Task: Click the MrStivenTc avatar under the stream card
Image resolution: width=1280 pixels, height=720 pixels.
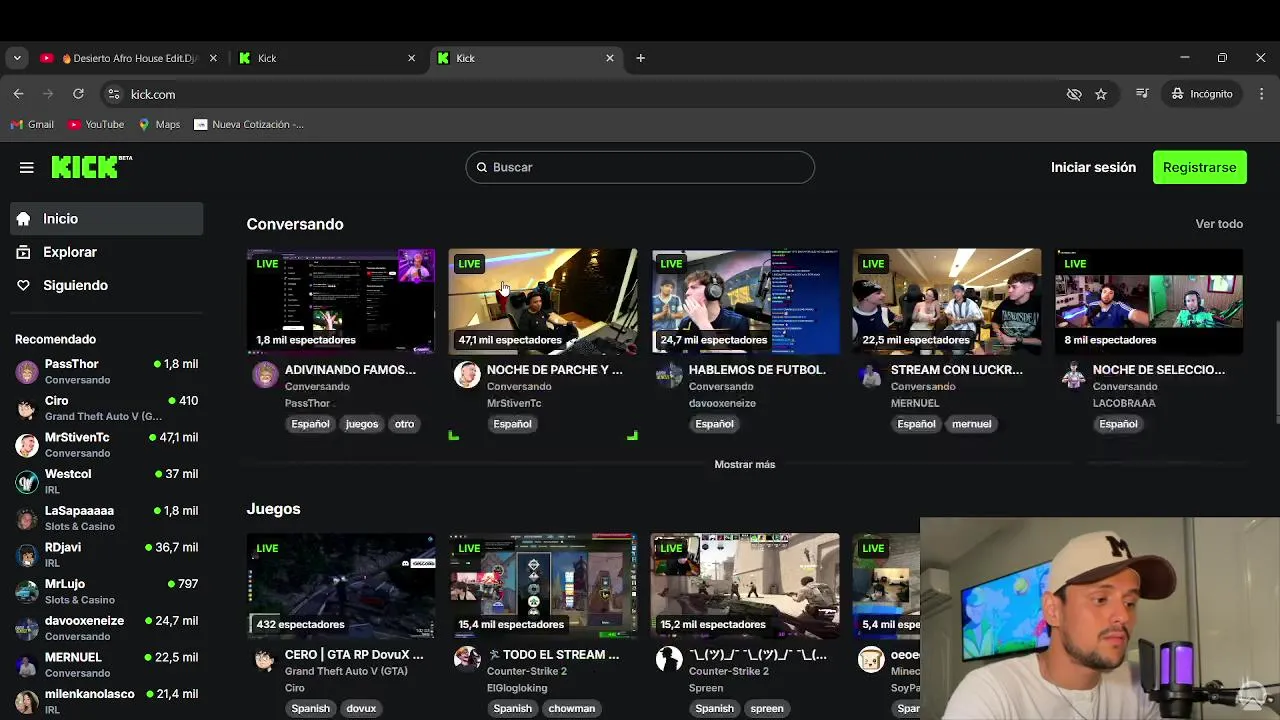Action: point(467,375)
